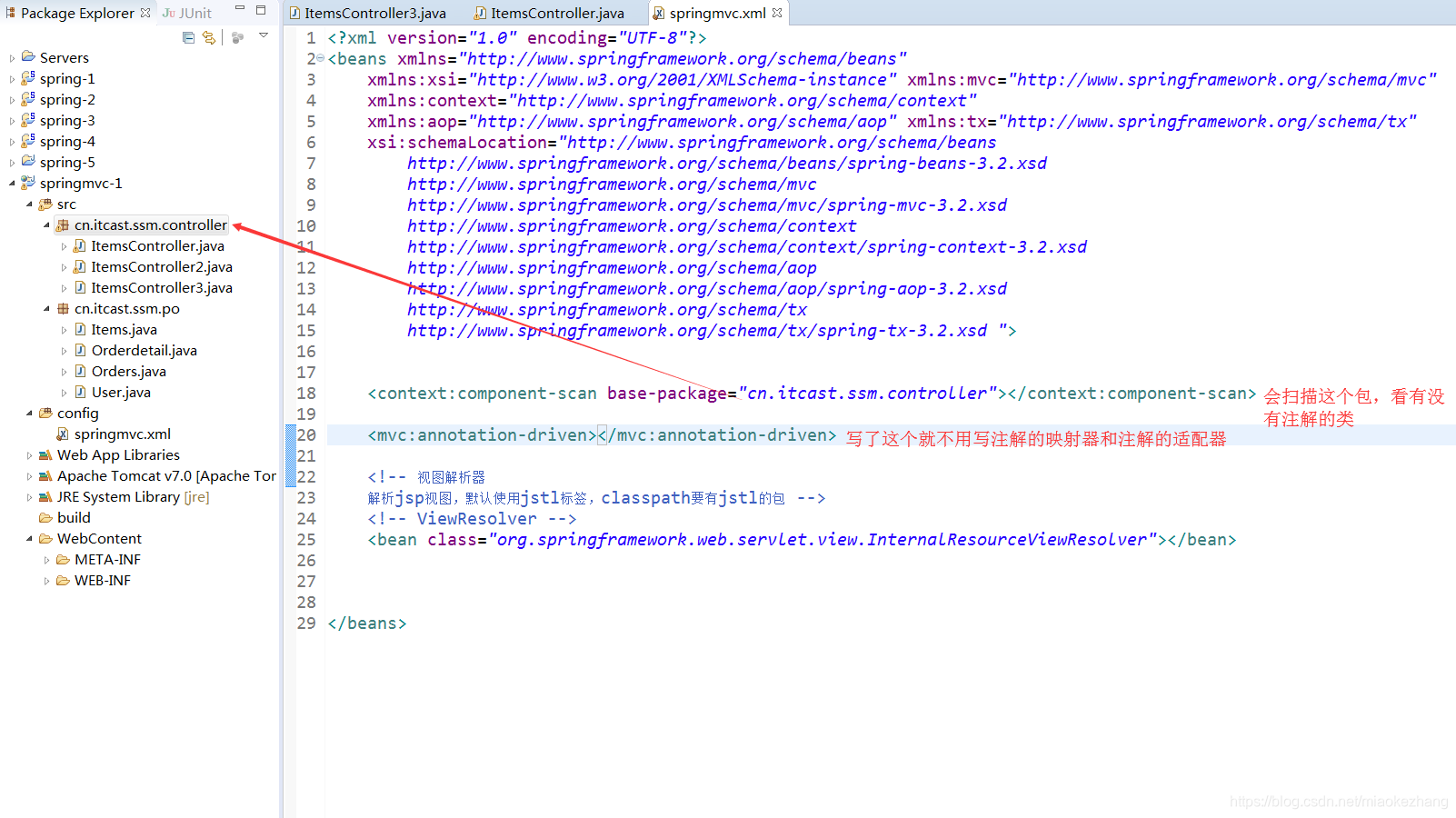Expand the JRE System Library node

click(x=29, y=497)
